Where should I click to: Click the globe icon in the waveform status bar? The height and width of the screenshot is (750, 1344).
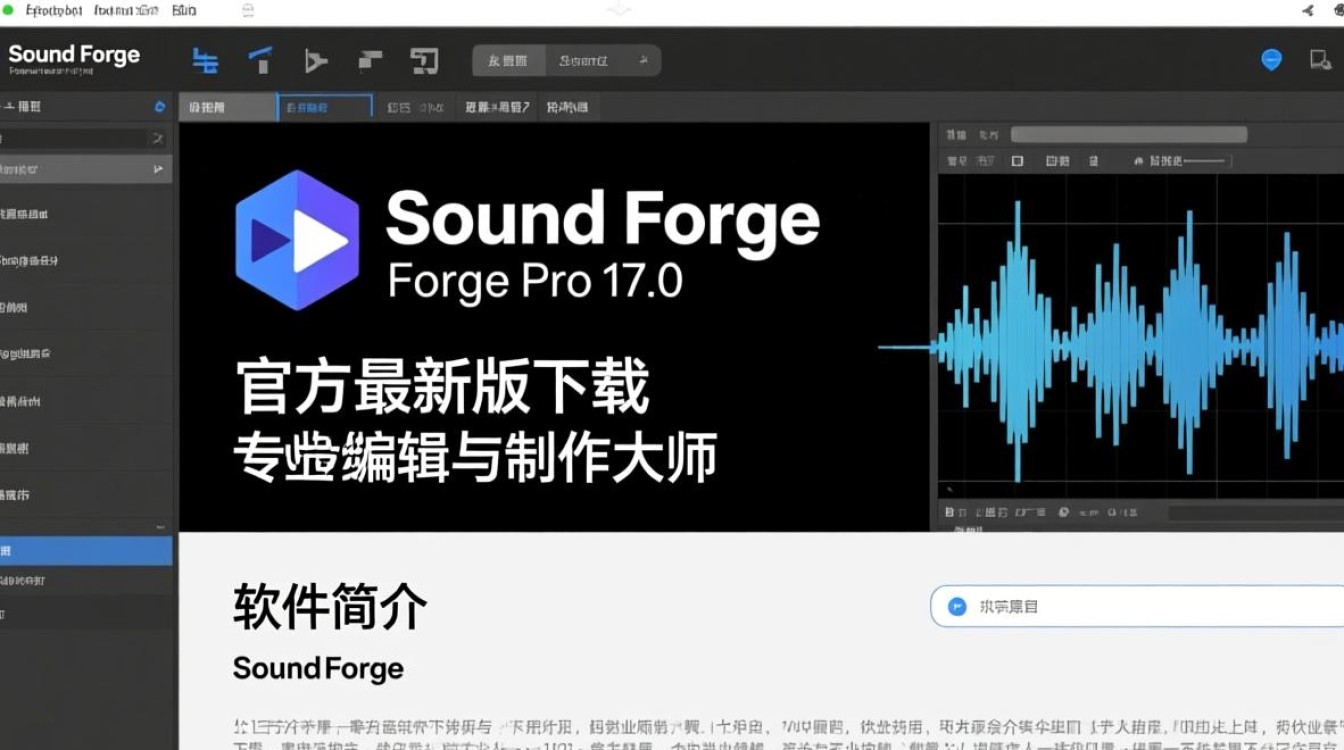click(1061, 511)
